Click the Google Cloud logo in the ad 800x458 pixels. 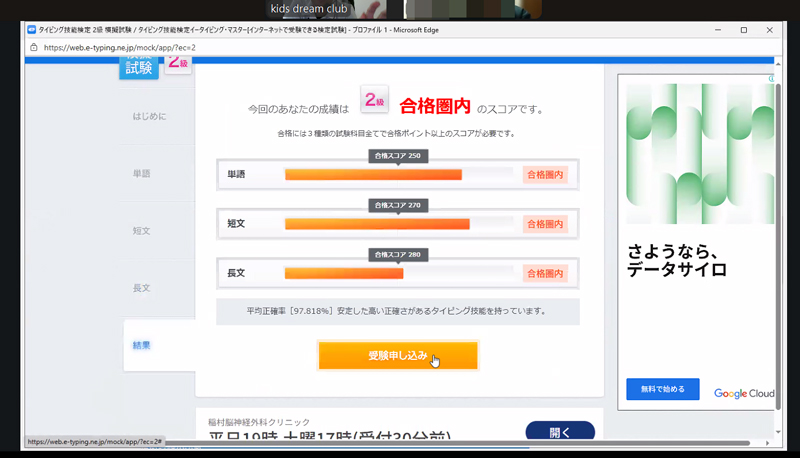coord(745,393)
